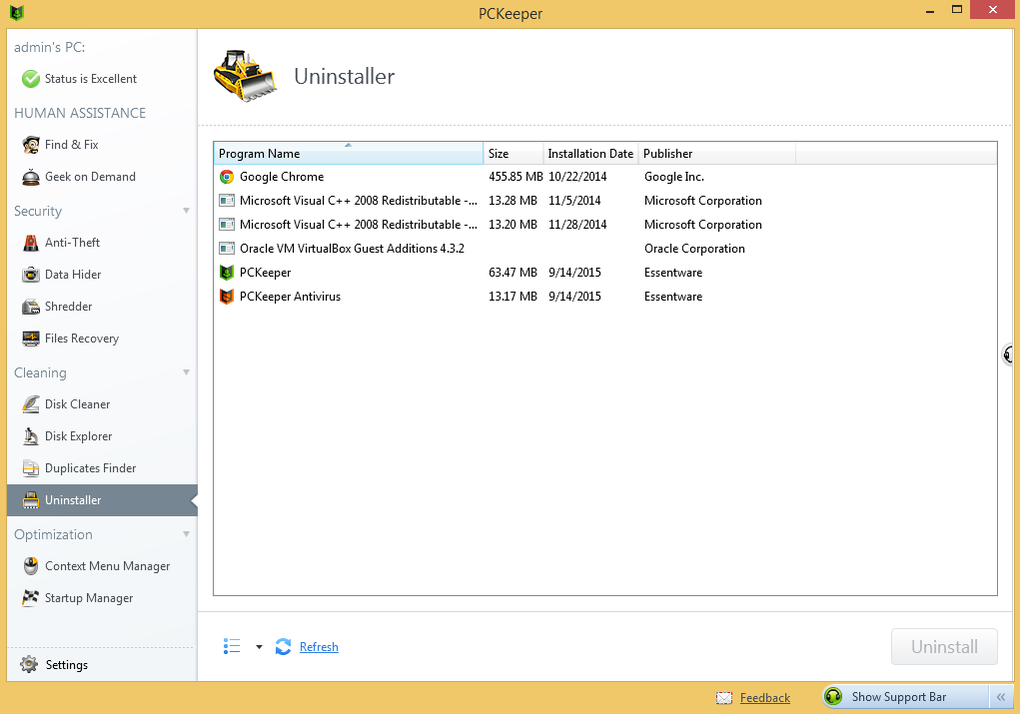Click the PCKeeper title bar logo

click(17, 12)
